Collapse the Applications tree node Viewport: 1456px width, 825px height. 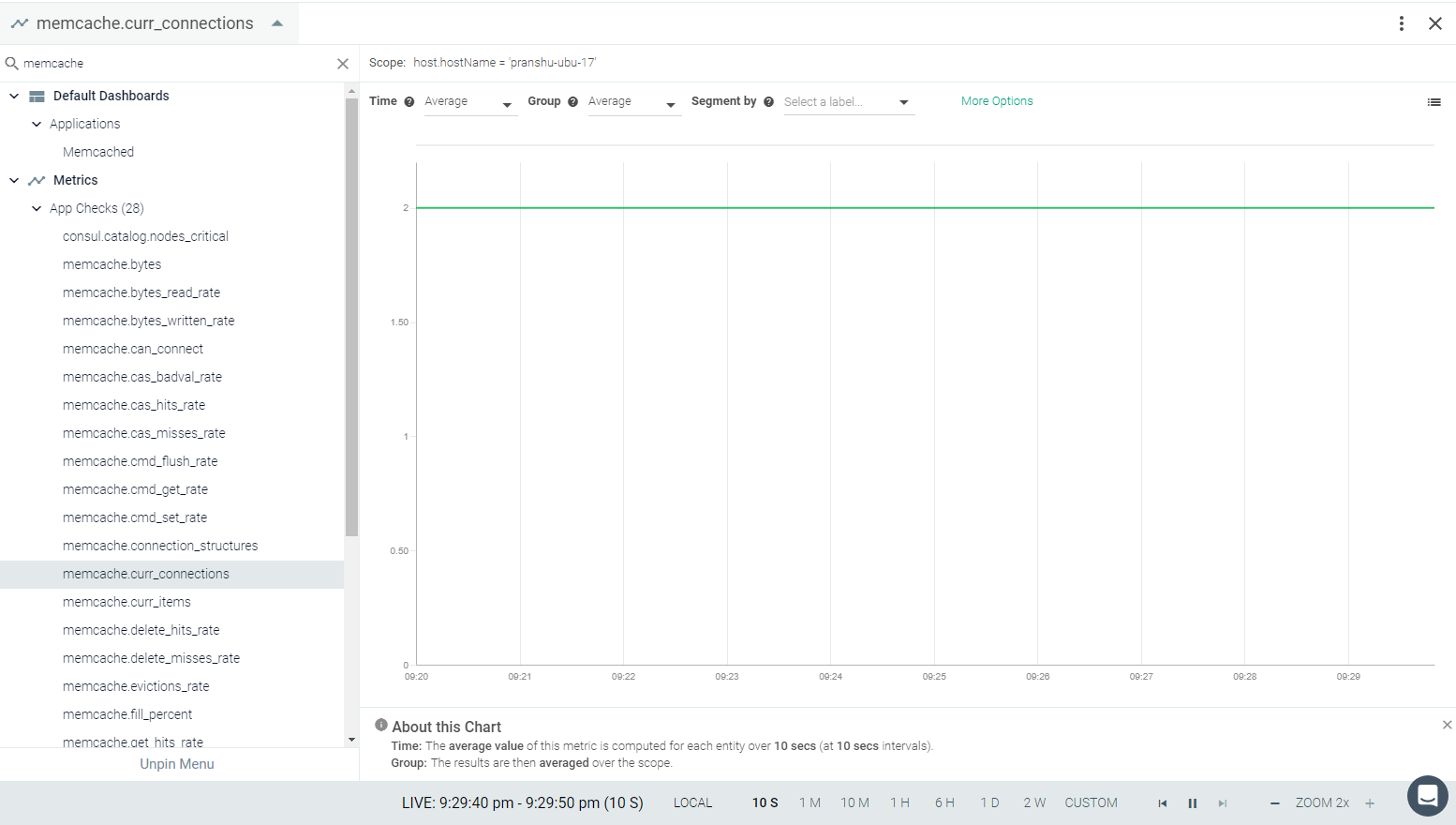click(37, 124)
